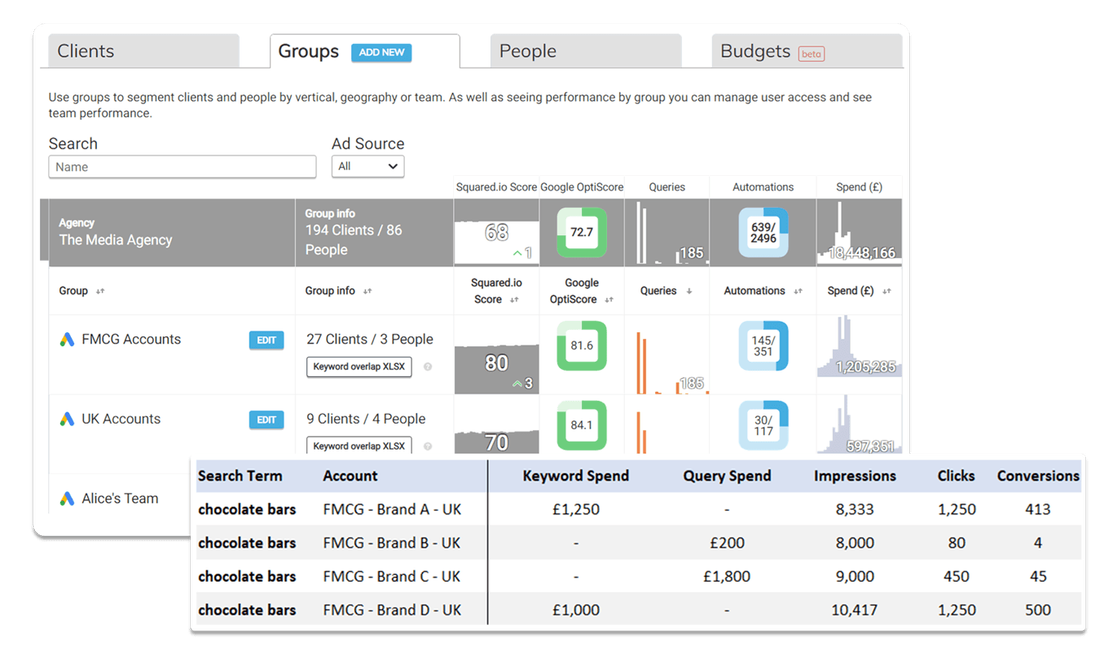This screenshot has height=650, width=1100.
Task: Open the FMCG Accounts group
Action: [x=131, y=339]
